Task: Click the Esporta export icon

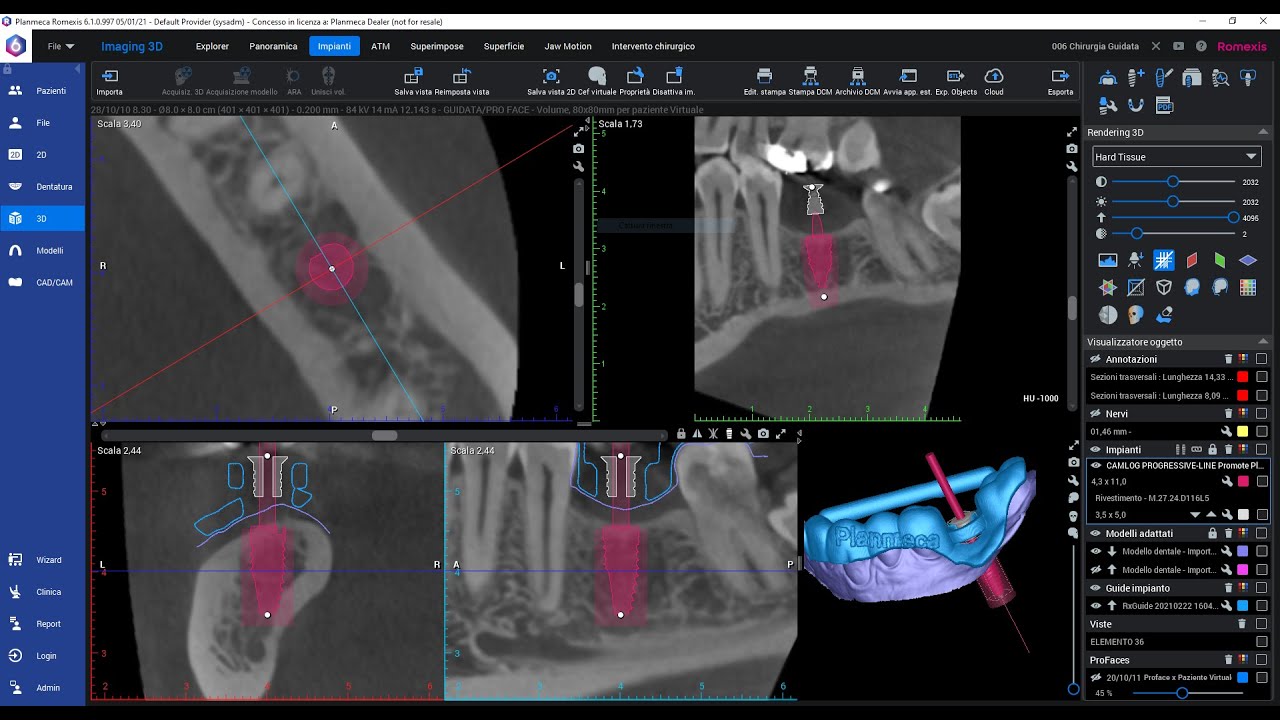Action: (1060, 76)
